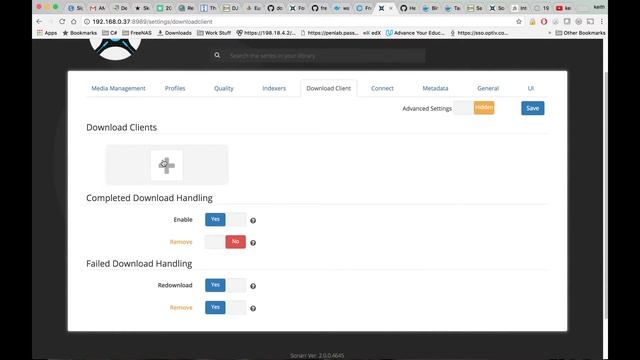Focus the series search input field

pyautogui.click(x=327, y=56)
